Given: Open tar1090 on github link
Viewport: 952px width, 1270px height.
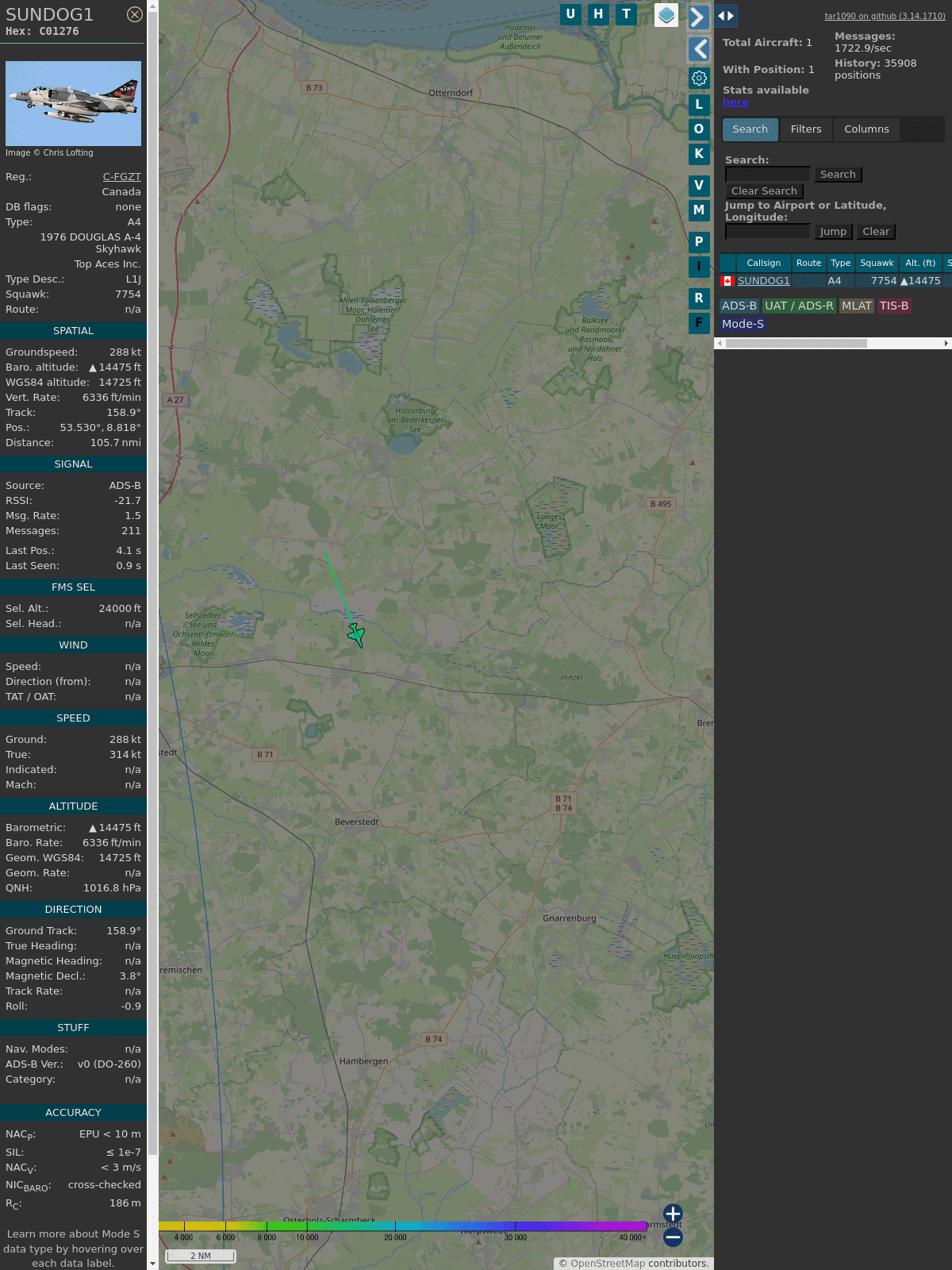Looking at the screenshot, I should [885, 16].
